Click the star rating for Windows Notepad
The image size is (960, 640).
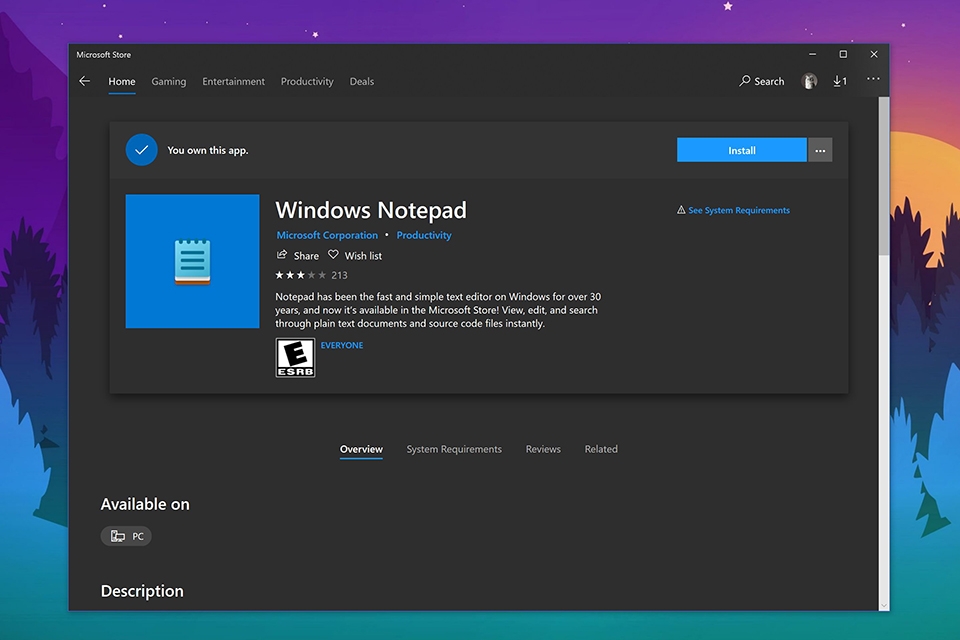click(301, 274)
